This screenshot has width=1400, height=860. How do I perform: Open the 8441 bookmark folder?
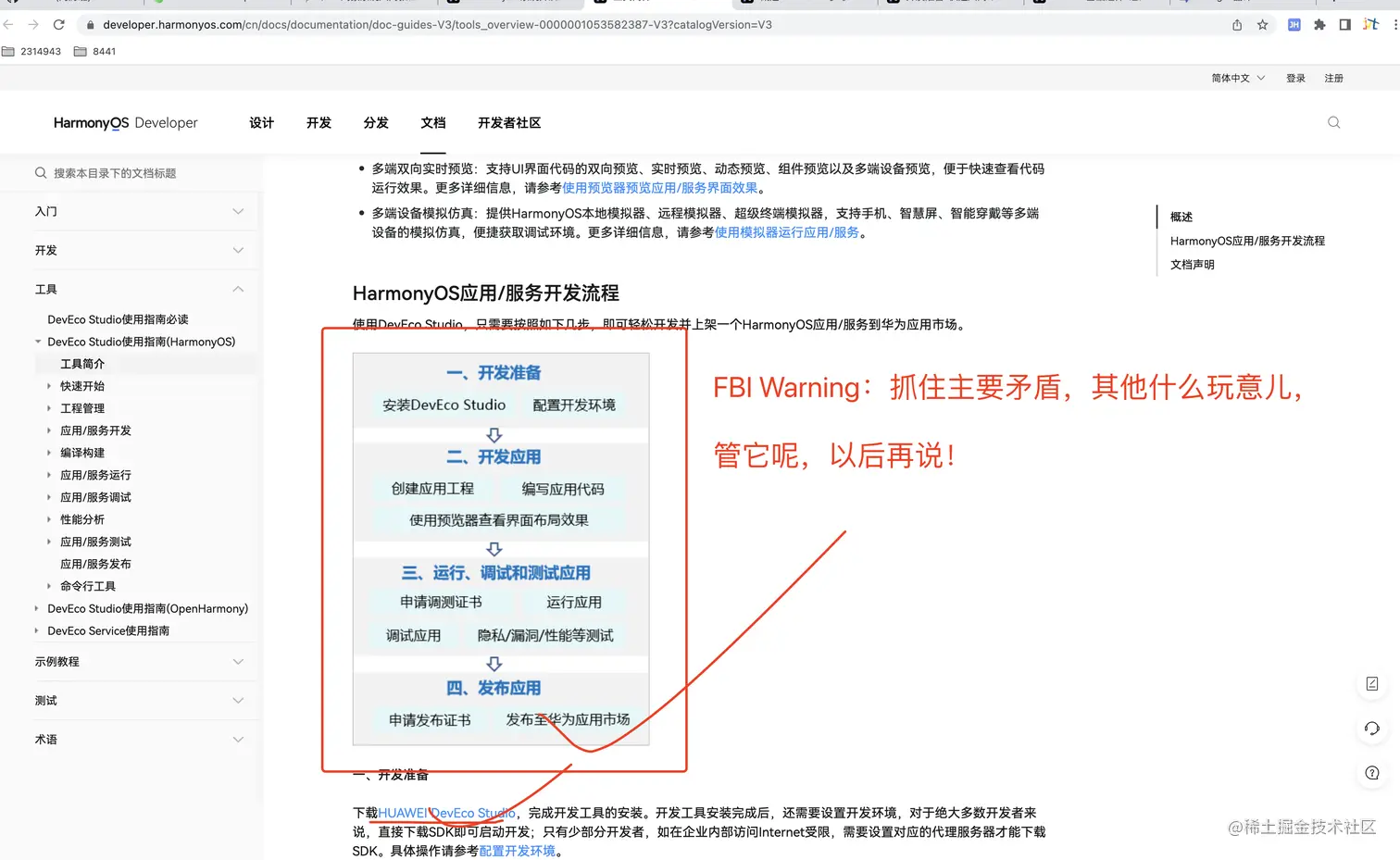pyautogui.click(x=95, y=52)
